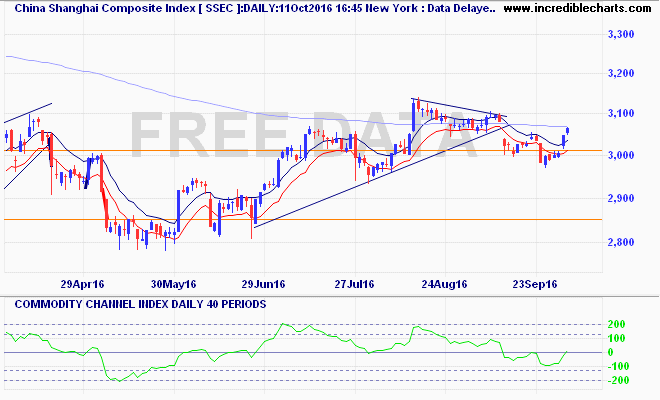The height and width of the screenshot is (400, 660).
Task: Select the -100 CCI scale label
Action: pyautogui.click(x=617, y=366)
